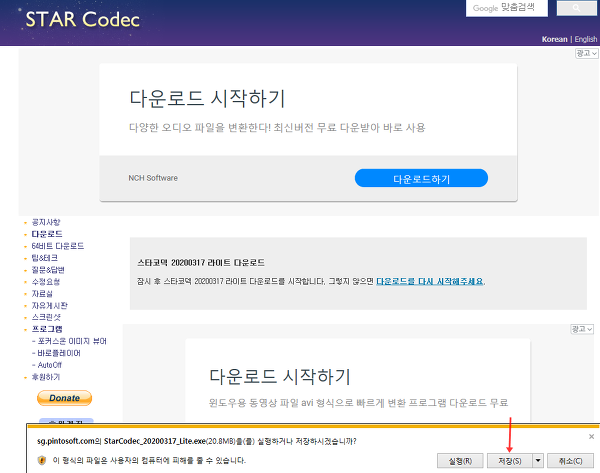Image resolution: width=600 pixels, height=473 pixels.
Task: Switch site language to Korean
Action: point(554,39)
